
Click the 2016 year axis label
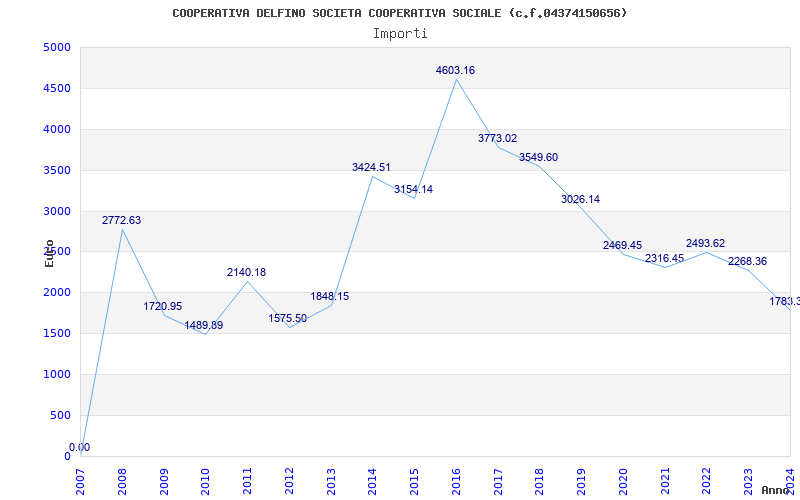pyautogui.click(x=456, y=482)
